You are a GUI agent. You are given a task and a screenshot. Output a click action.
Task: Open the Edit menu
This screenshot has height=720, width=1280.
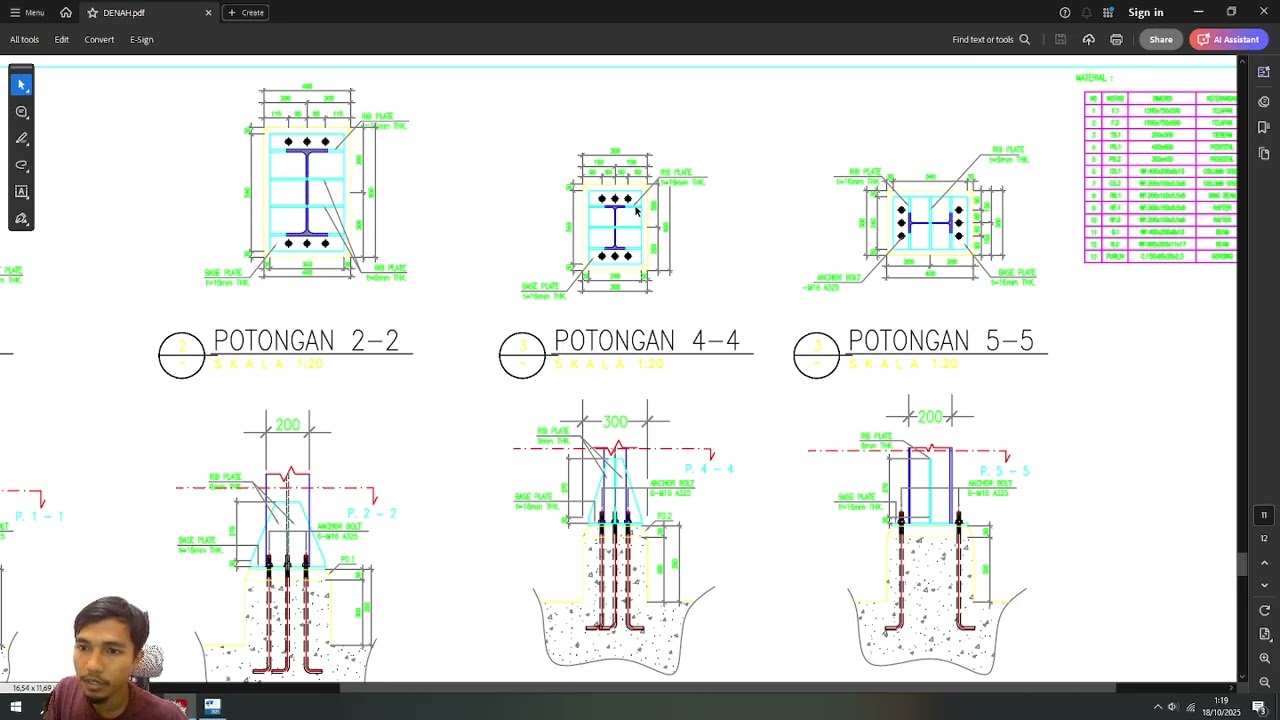(62, 40)
